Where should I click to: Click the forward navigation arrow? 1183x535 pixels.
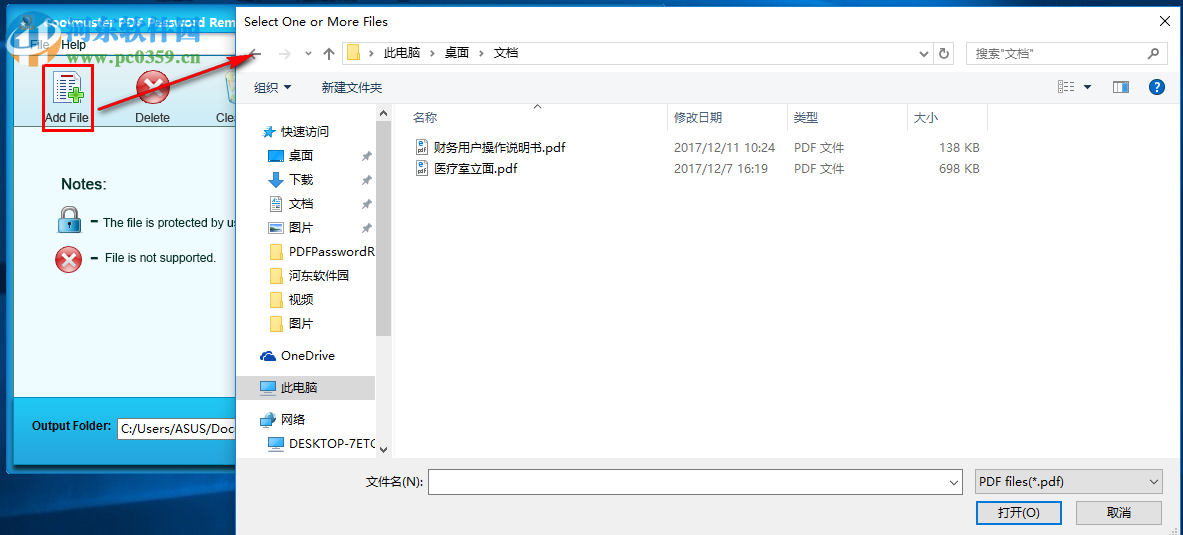coord(284,54)
